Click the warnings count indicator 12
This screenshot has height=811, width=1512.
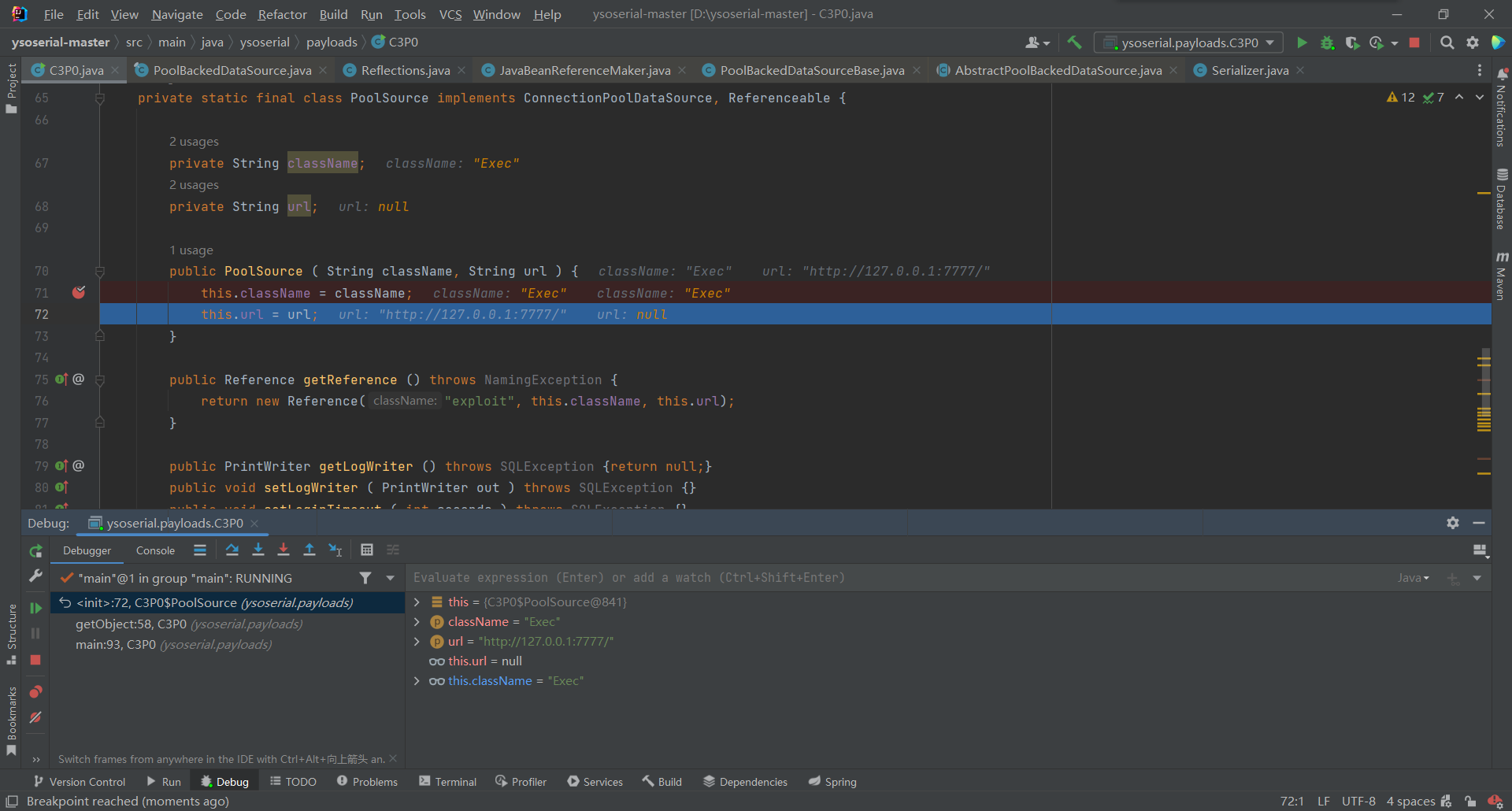tap(1401, 98)
